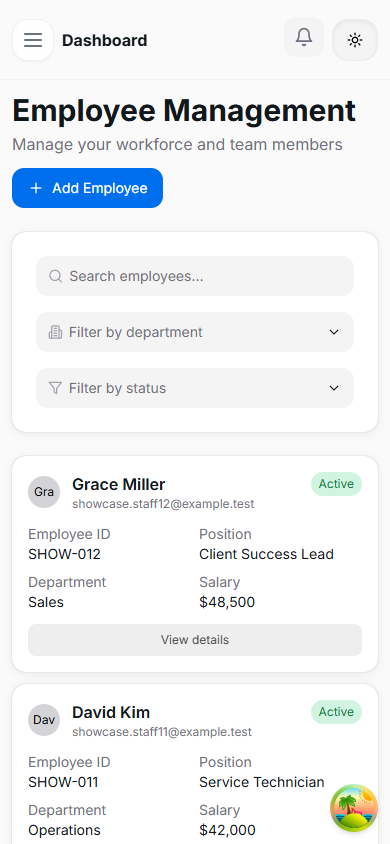Click the floating palm island icon
Screen dimensions: 390x844
(354, 808)
